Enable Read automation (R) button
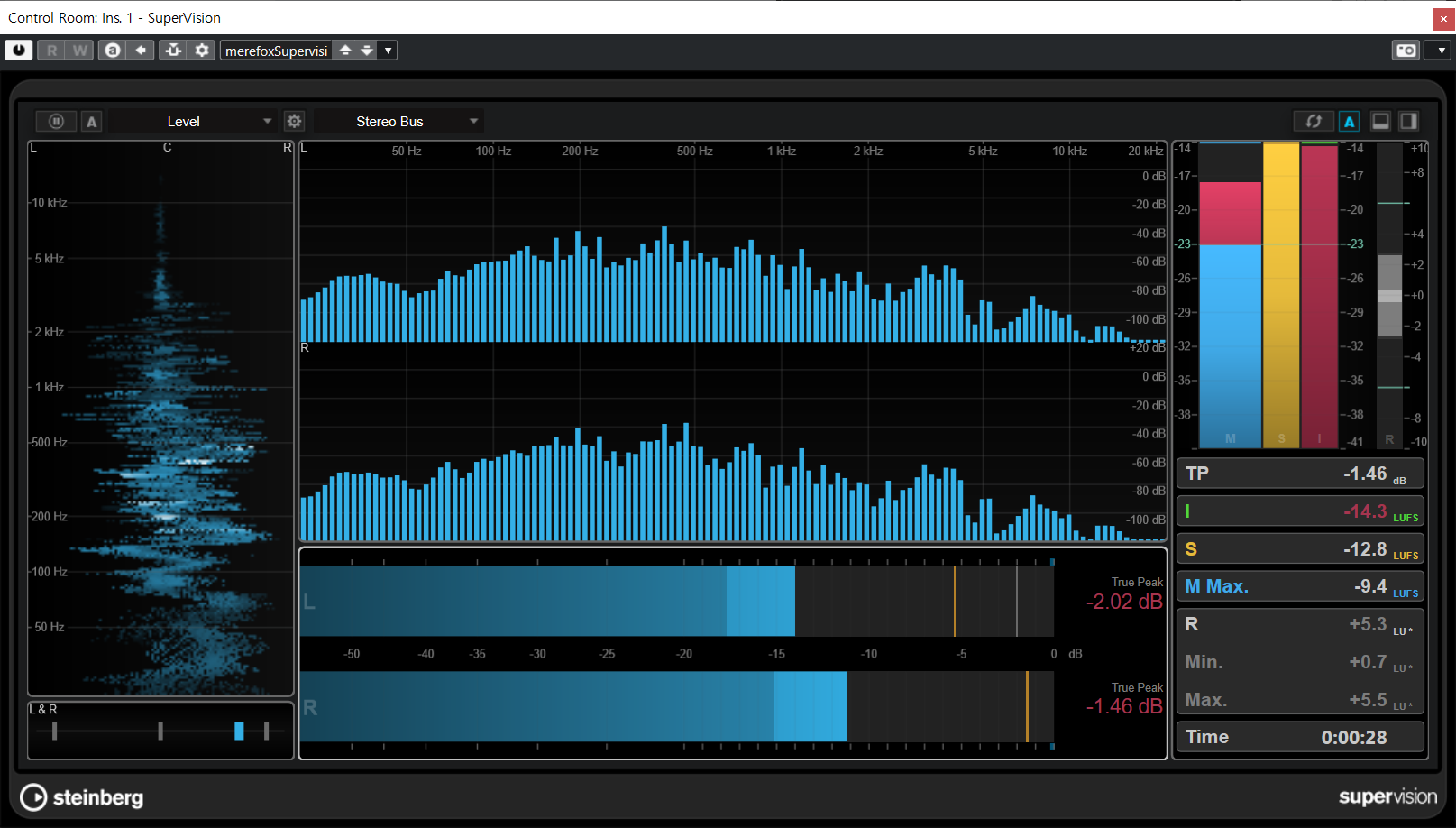The height and width of the screenshot is (828, 1456). (51, 51)
